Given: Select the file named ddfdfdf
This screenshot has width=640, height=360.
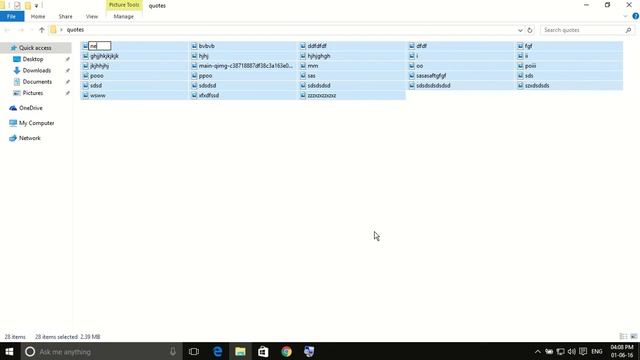Looking at the screenshot, I should pyautogui.click(x=317, y=46).
